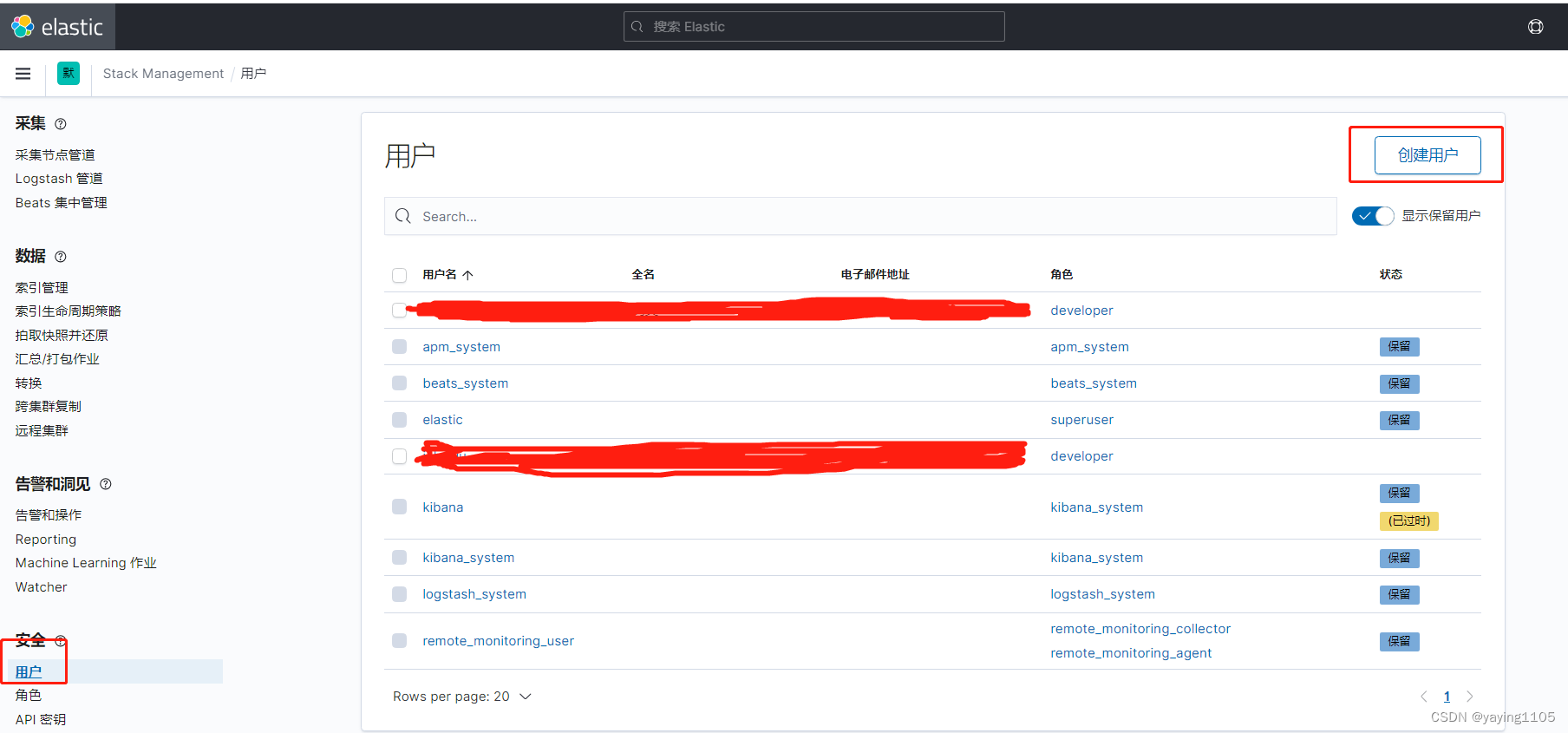1568x733 pixels.
Task: Click the help icon next to 数据
Action: [61, 257]
